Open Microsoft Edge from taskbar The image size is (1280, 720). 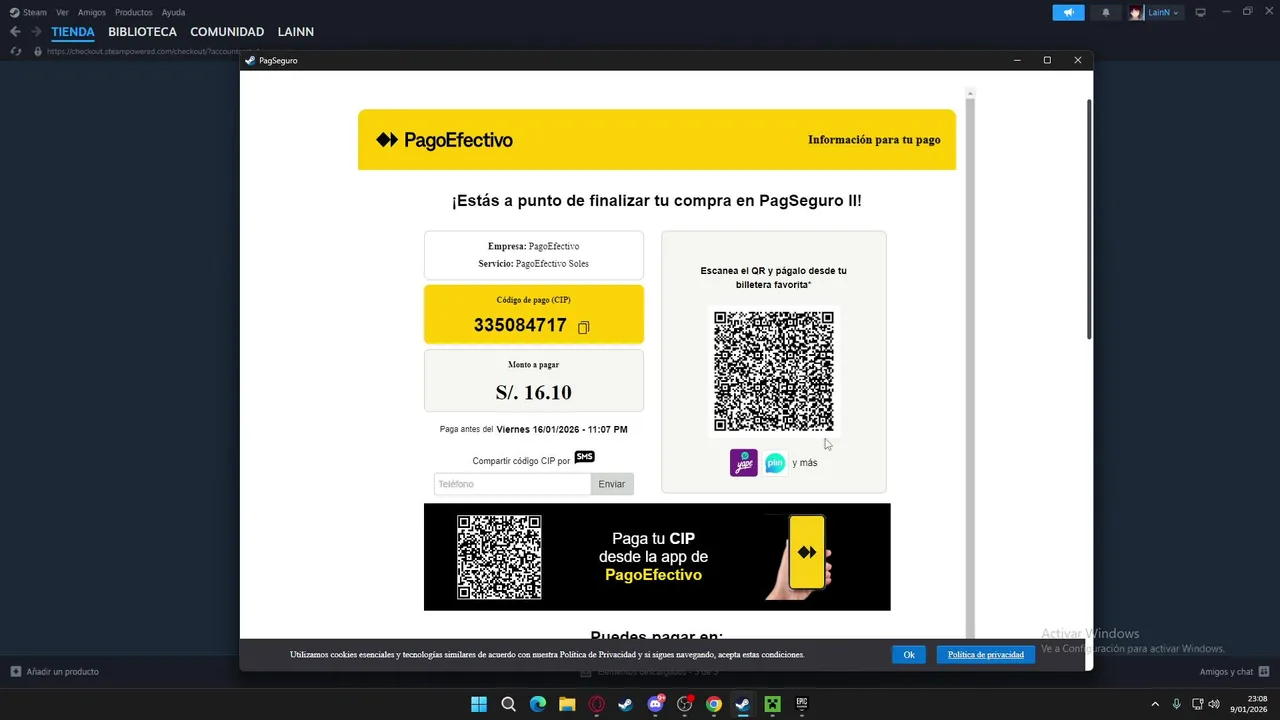[x=538, y=704]
